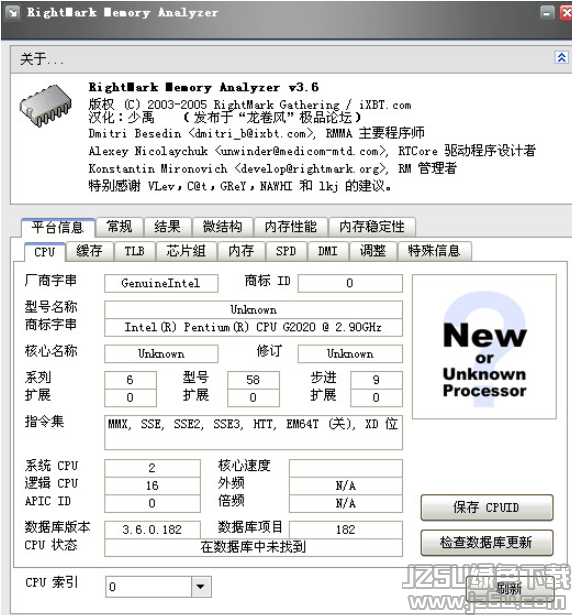The image size is (572, 615).
Task: Select the 内存稳定性 tab
Action: [372, 227]
